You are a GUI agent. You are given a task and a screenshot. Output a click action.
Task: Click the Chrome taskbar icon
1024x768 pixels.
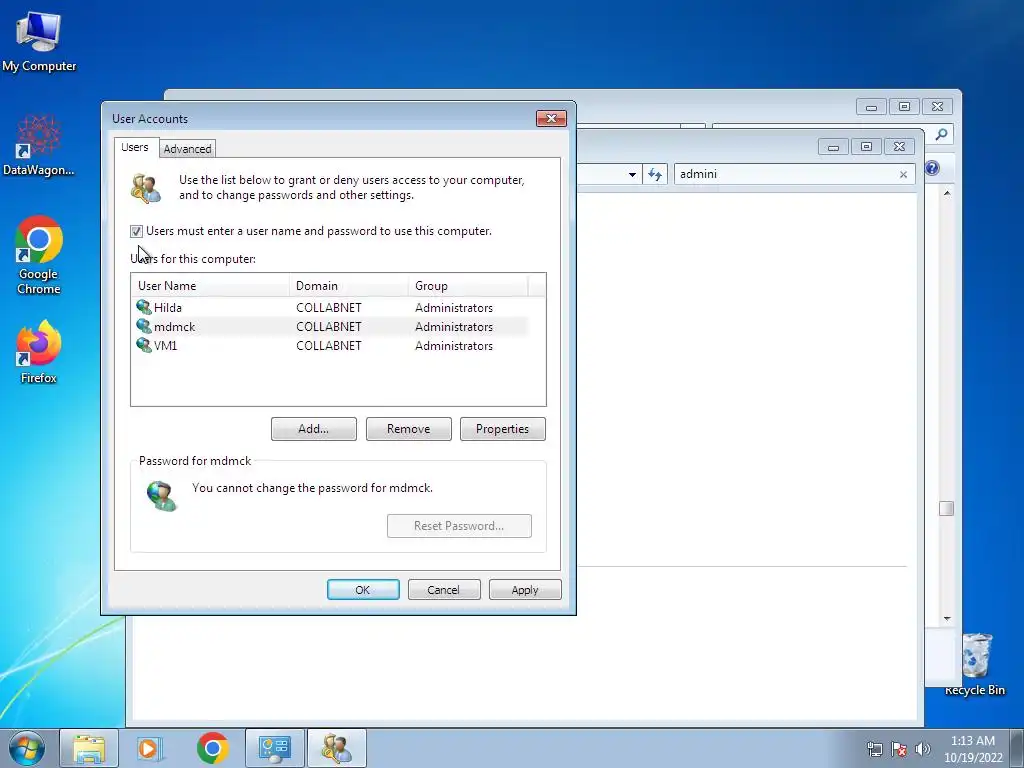coord(213,748)
